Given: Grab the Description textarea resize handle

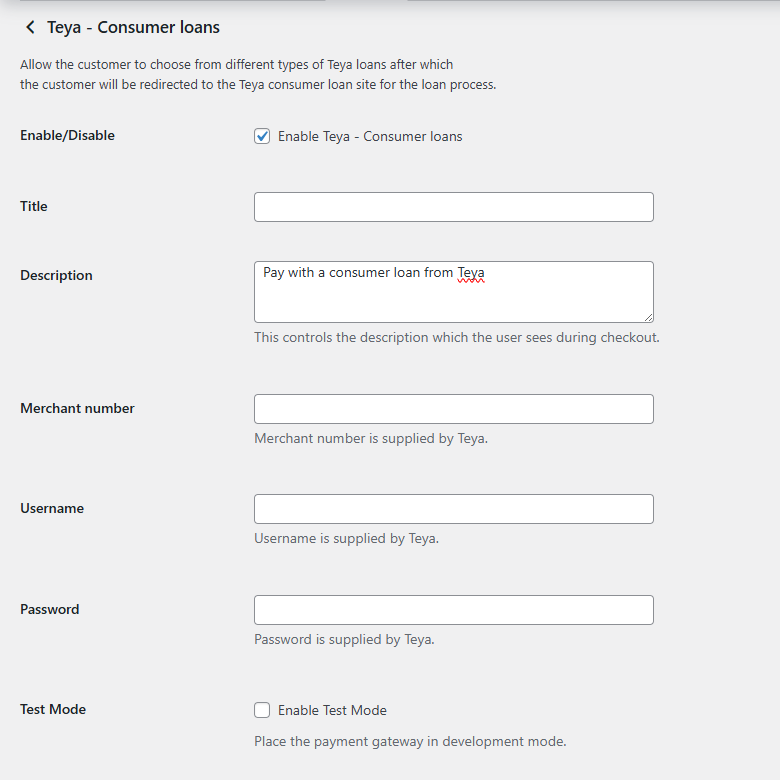Looking at the screenshot, I should 648,317.
